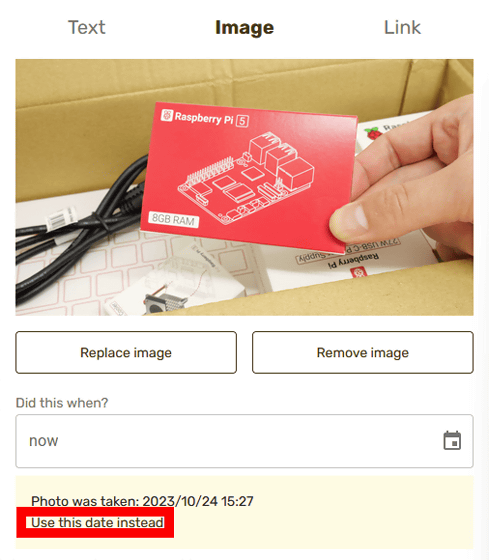This screenshot has height=560, width=489.
Task: Open the calendar date picker icon
Action: tap(452, 440)
